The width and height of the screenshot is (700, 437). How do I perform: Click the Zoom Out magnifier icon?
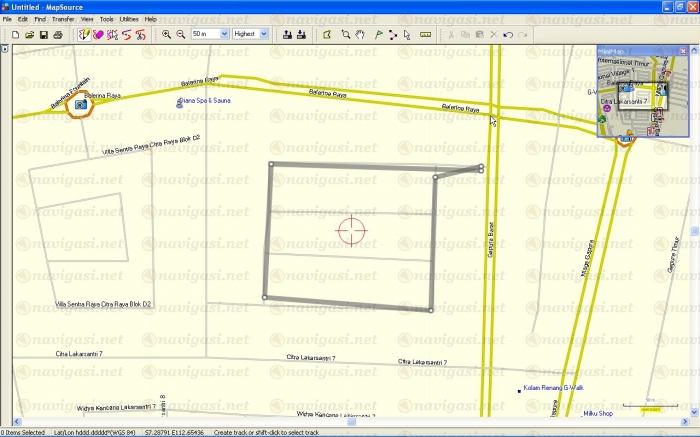click(x=181, y=34)
